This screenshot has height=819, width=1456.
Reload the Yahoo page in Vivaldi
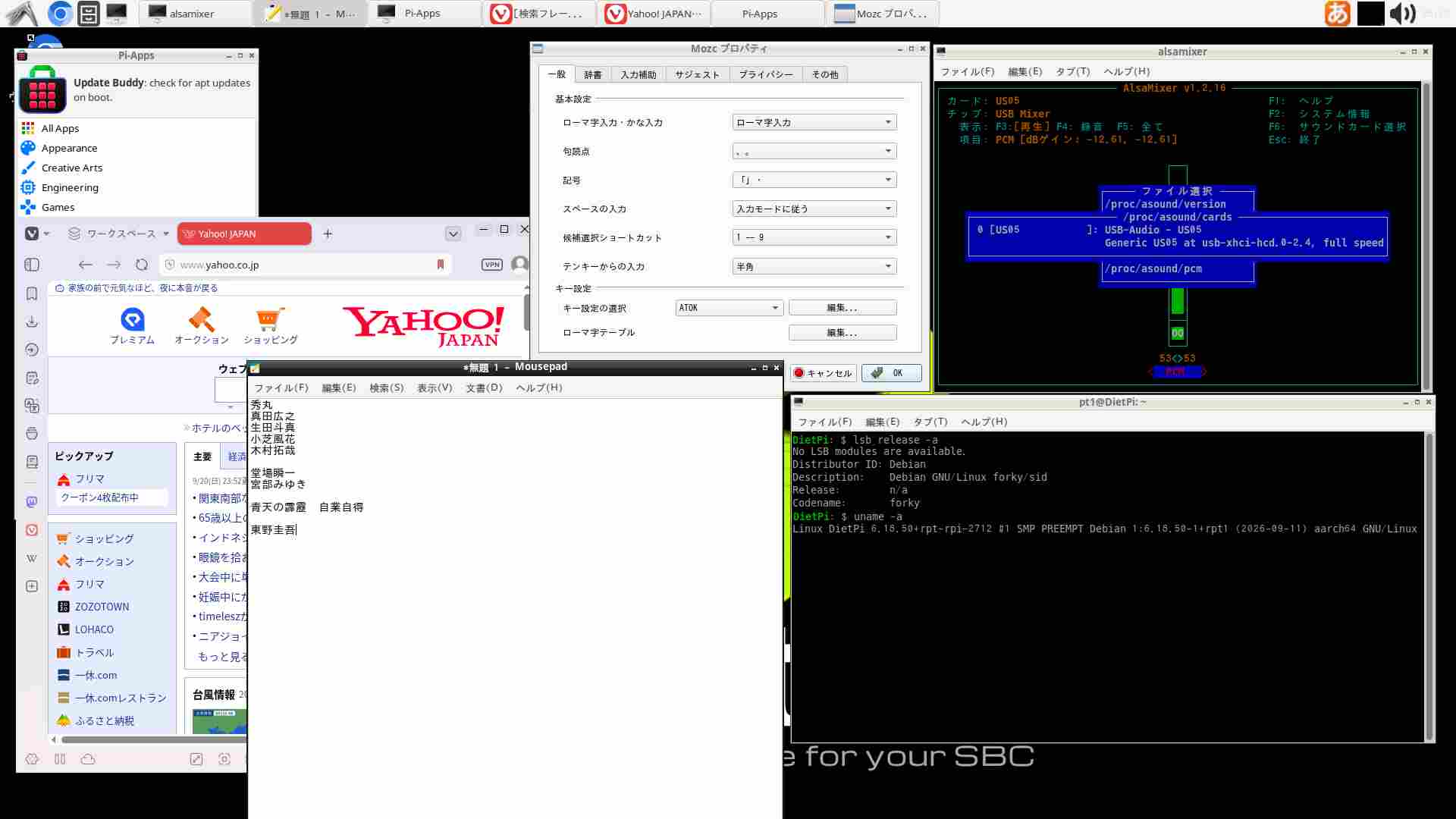(x=142, y=265)
